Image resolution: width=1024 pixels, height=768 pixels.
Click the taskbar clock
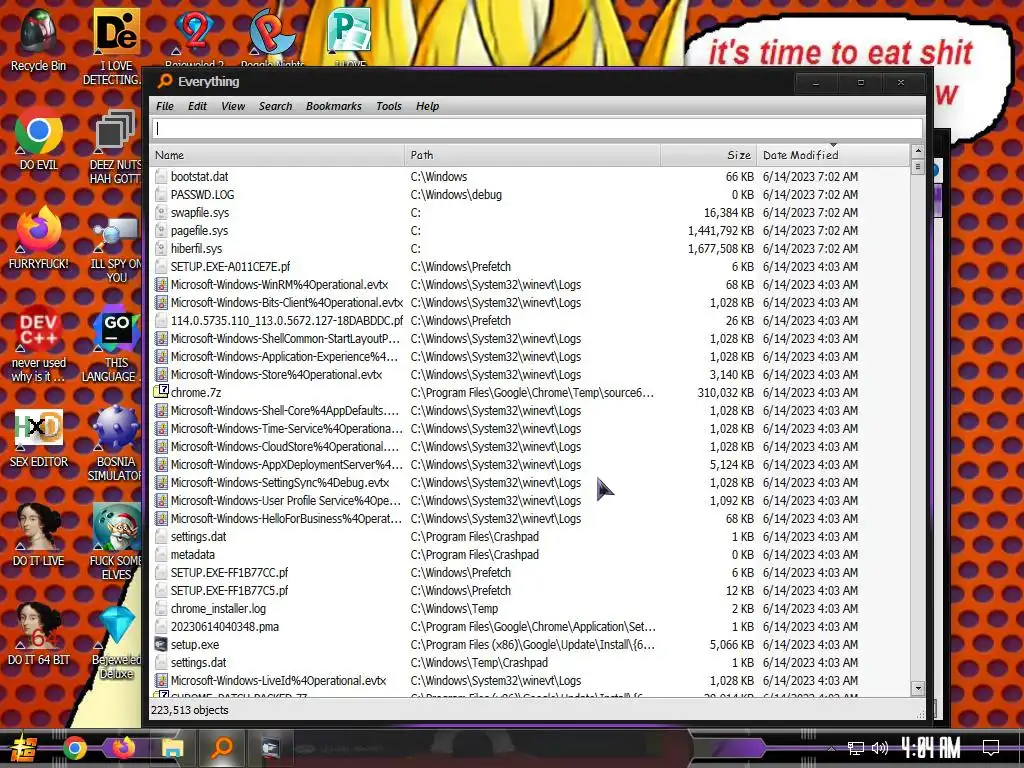(x=931, y=748)
